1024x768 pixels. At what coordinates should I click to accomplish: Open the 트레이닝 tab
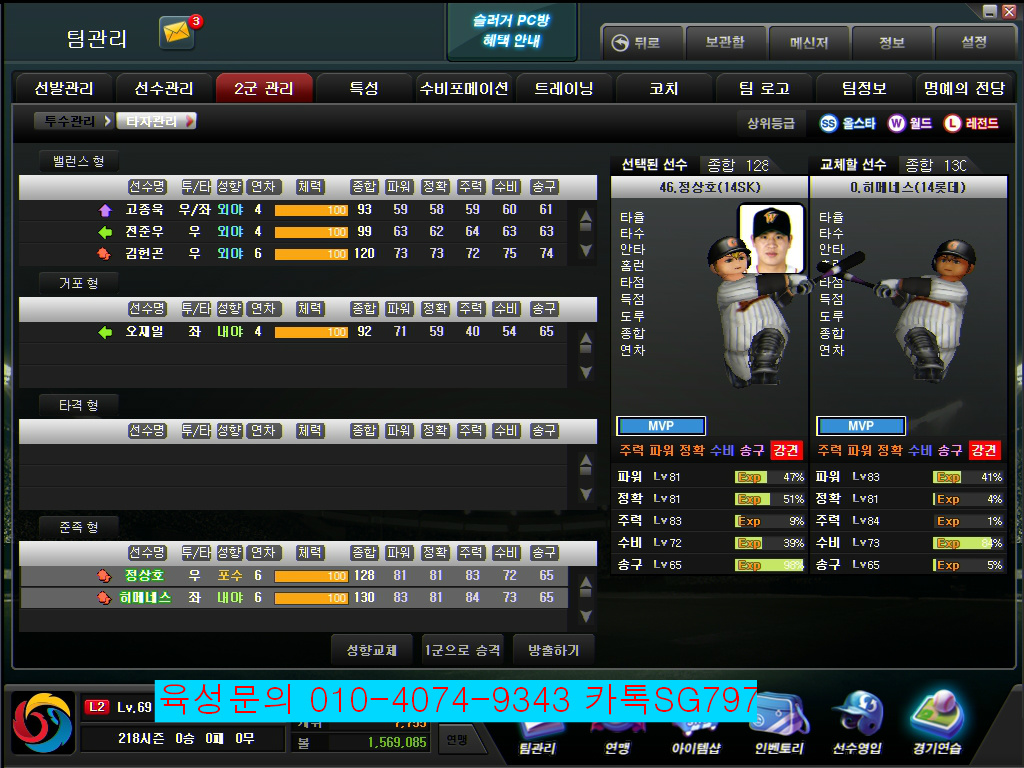coord(564,88)
